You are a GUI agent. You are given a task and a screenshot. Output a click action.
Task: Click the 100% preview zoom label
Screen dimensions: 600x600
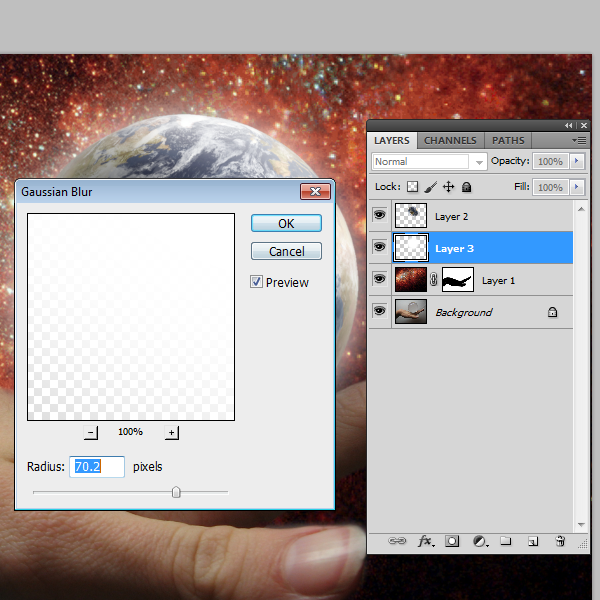tap(130, 432)
